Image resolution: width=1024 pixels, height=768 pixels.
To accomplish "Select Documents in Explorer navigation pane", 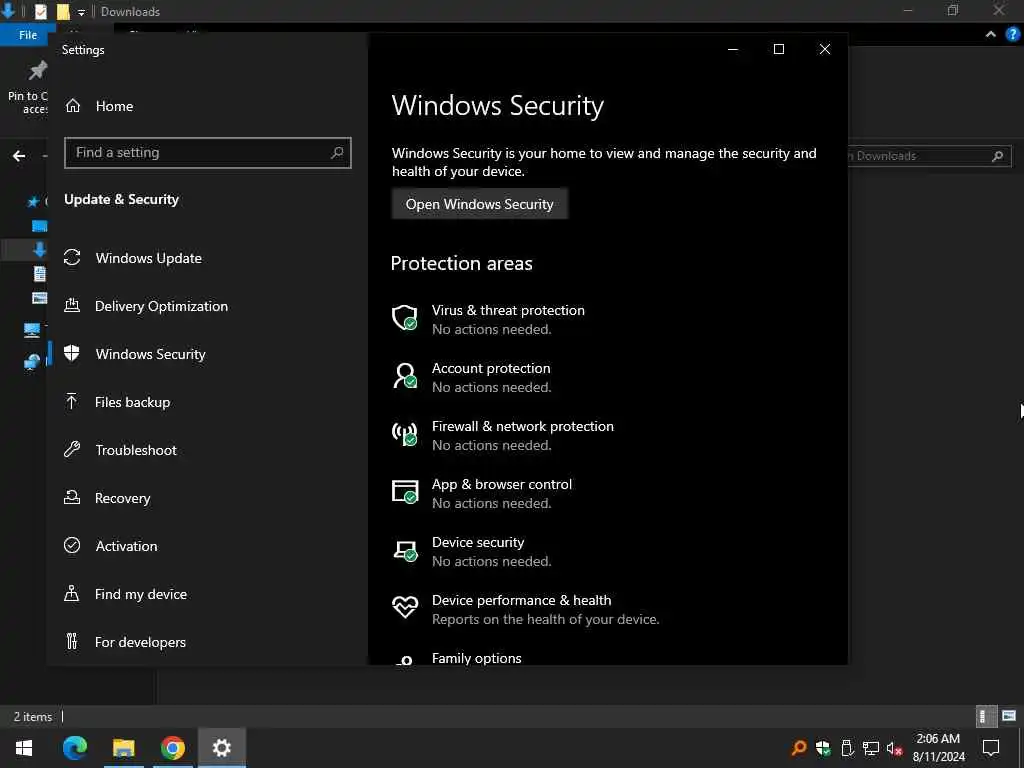I will [39, 273].
